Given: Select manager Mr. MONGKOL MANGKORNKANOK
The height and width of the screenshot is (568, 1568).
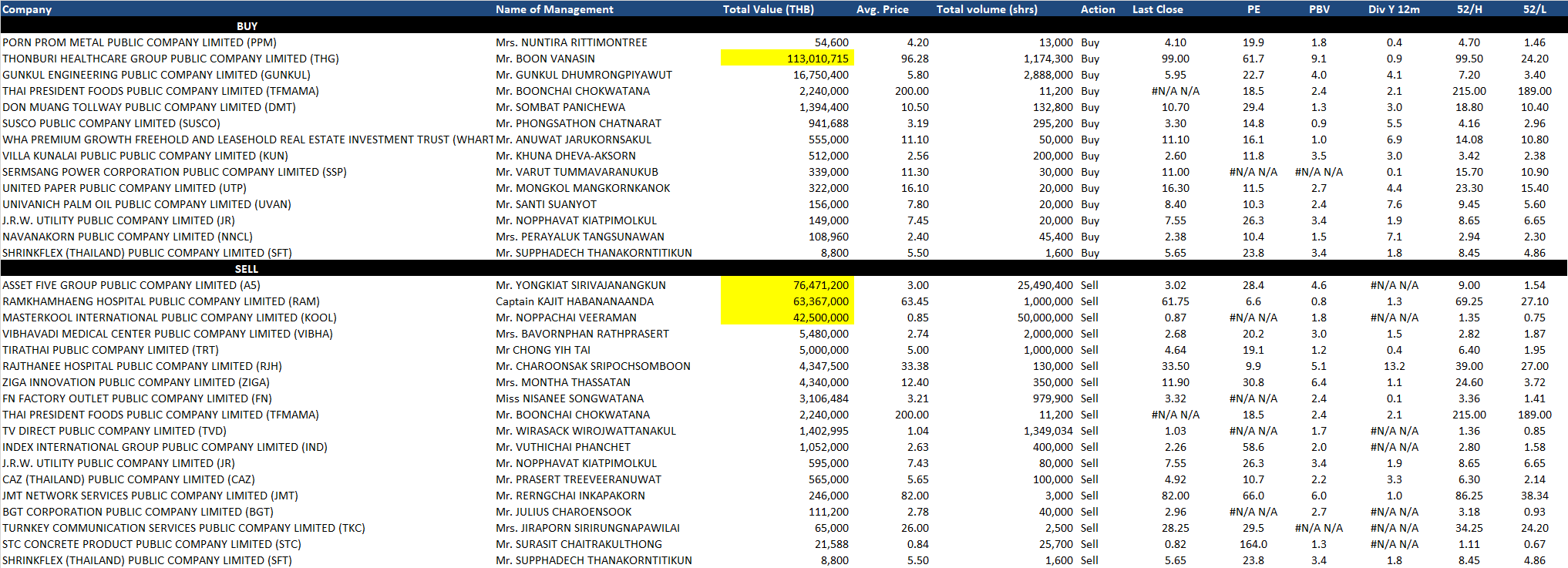Looking at the screenshot, I should click(x=583, y=188).
